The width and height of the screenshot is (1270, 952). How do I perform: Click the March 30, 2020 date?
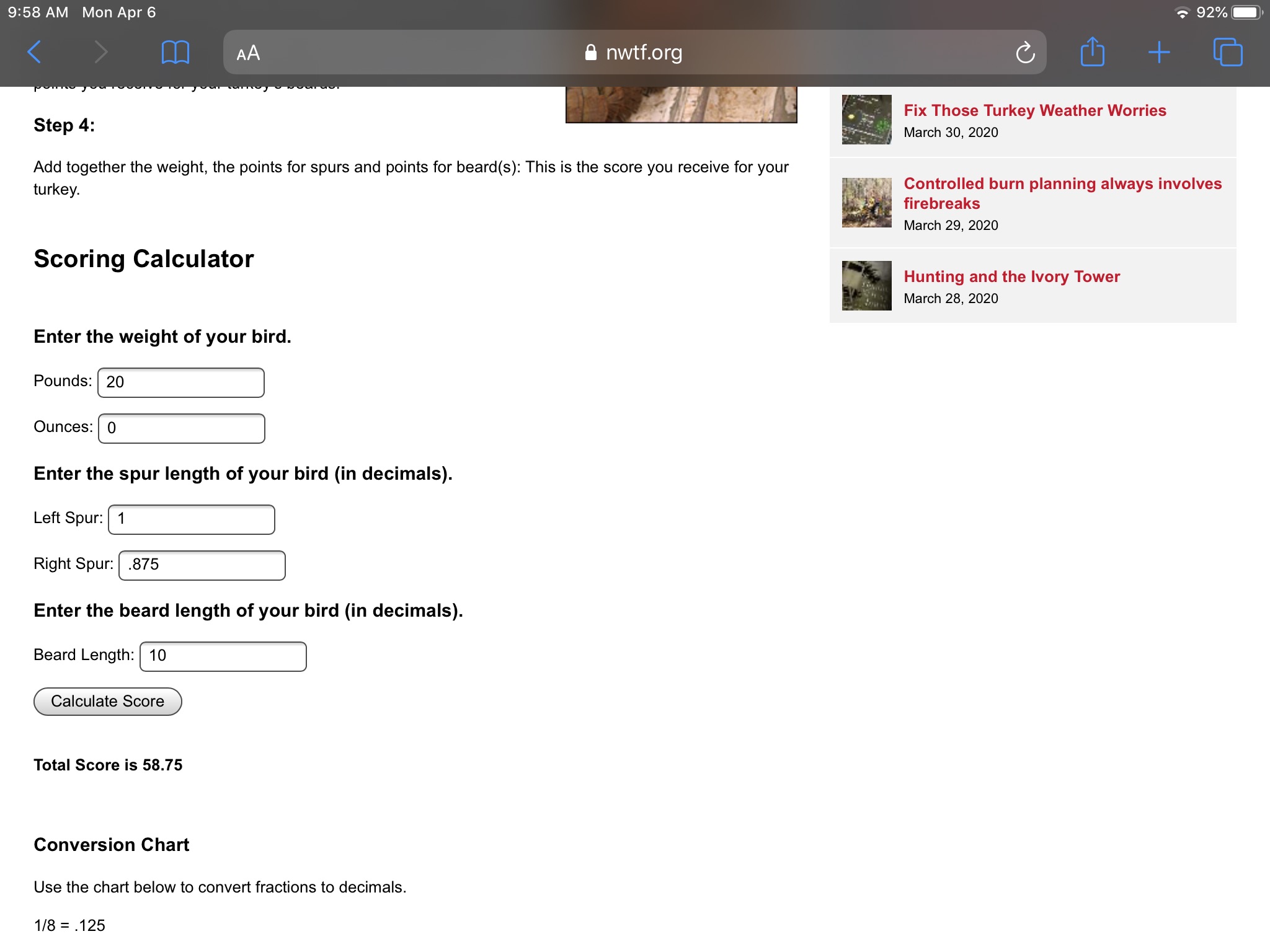[951, 133]
